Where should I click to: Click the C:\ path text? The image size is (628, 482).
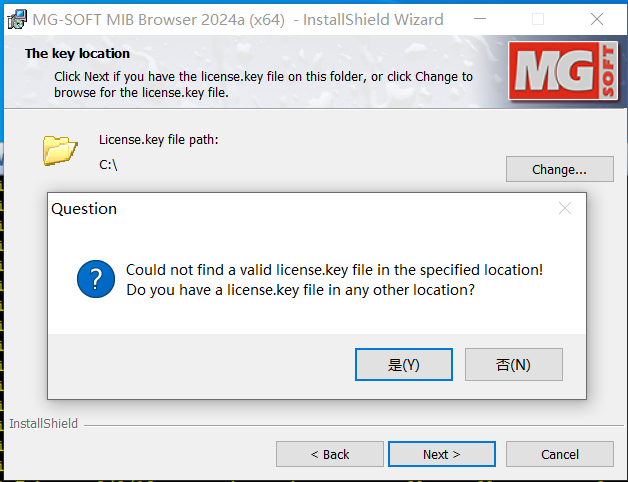[x=108, y=165]
